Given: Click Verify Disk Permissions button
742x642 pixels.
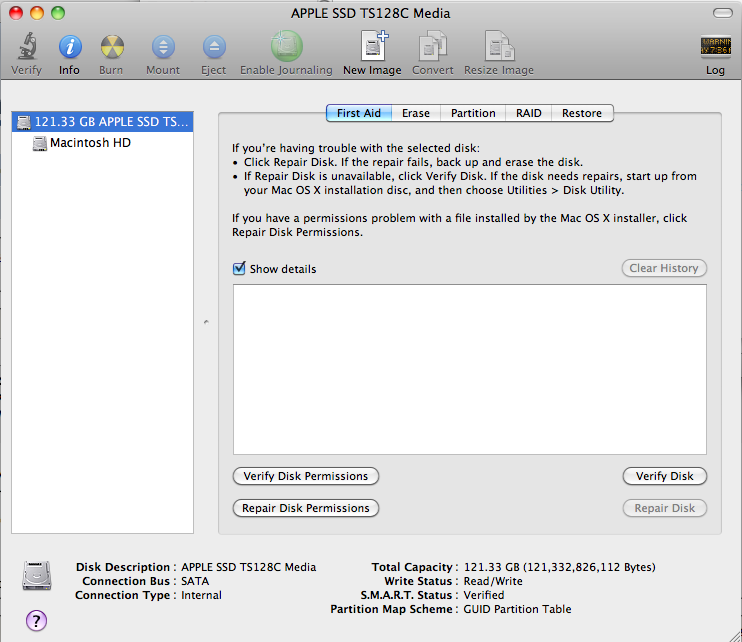Looking at the screenshot, I should pyautogui.click(x=306, y=476).
